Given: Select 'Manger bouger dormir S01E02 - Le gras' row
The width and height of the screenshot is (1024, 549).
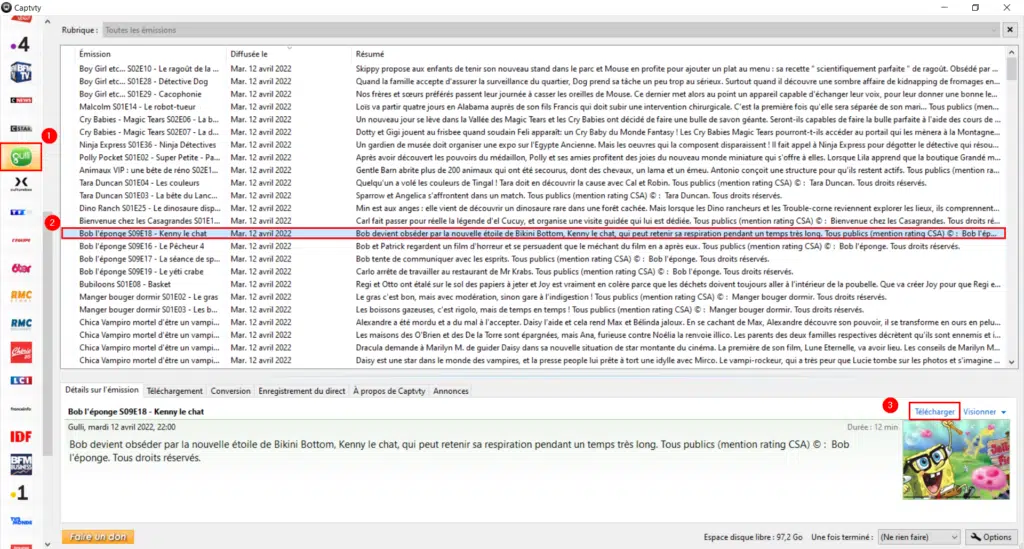Looking at the screenshot, I should (533, 297).
